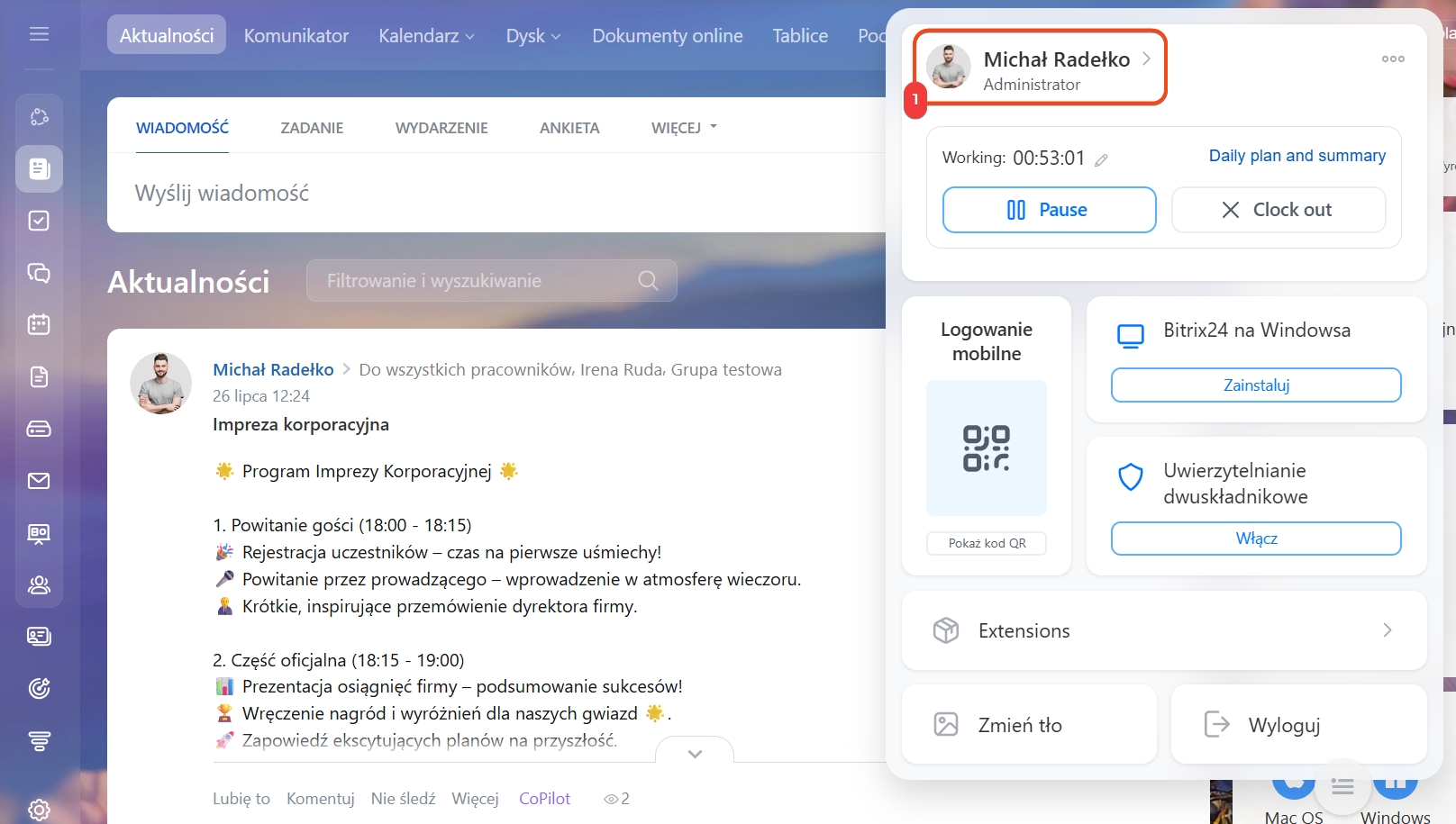Open the hamburger menu in the sidebar
The image size is (1456, 824).
(x=39, y=34)
